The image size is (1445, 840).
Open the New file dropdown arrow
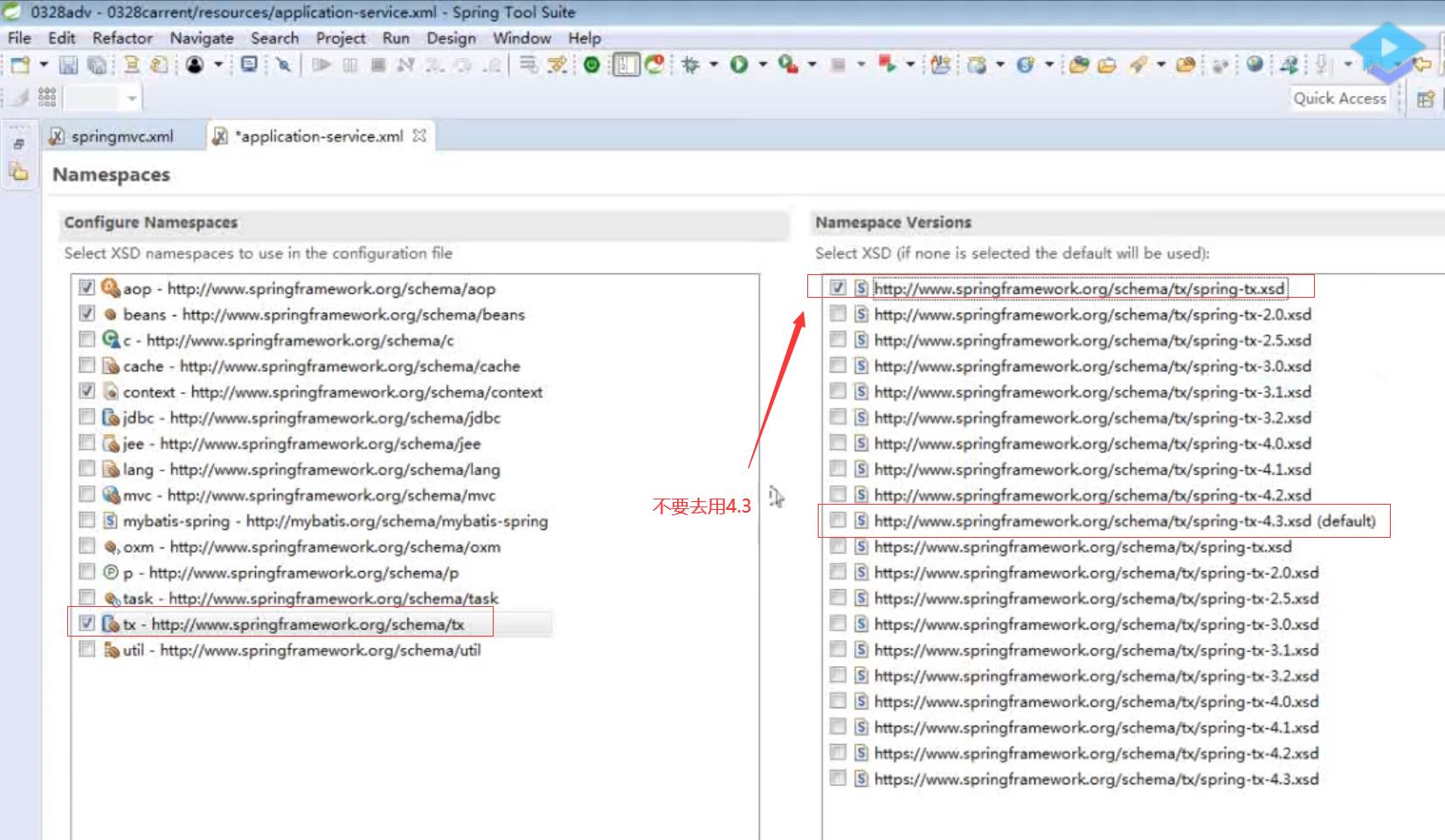pos(43,65)
